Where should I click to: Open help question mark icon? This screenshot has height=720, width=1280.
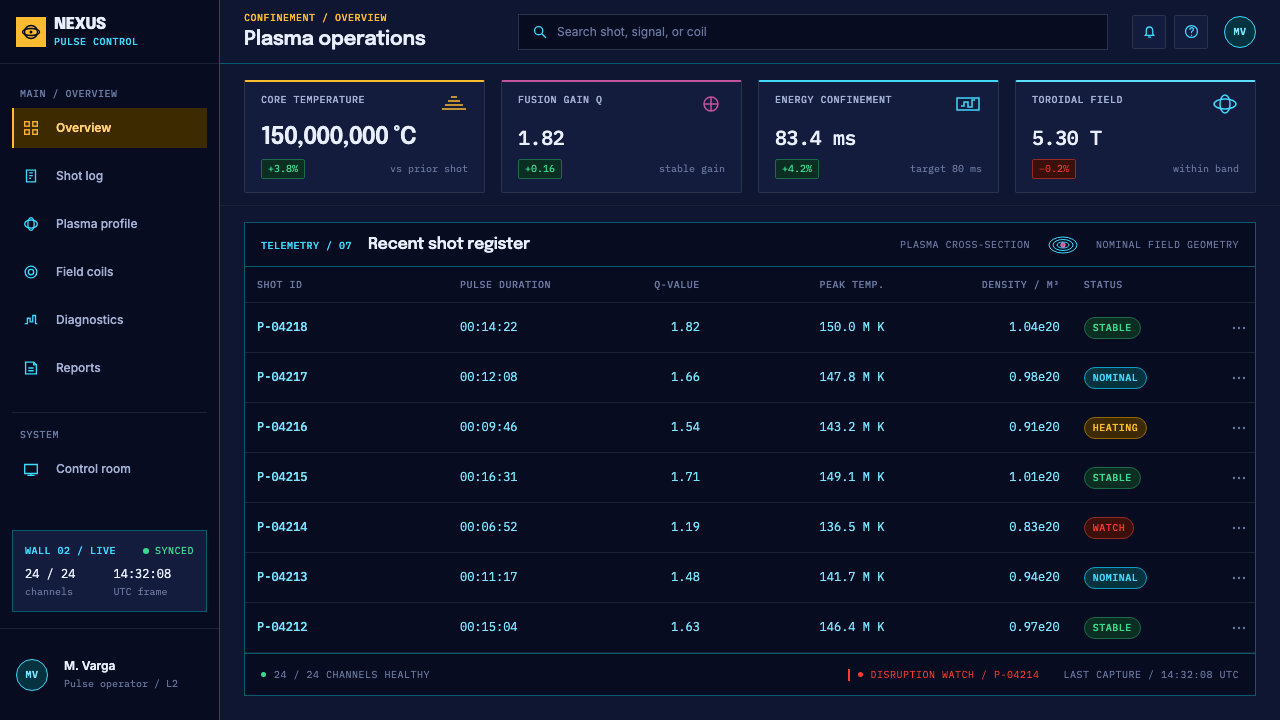coord(1191,32)
